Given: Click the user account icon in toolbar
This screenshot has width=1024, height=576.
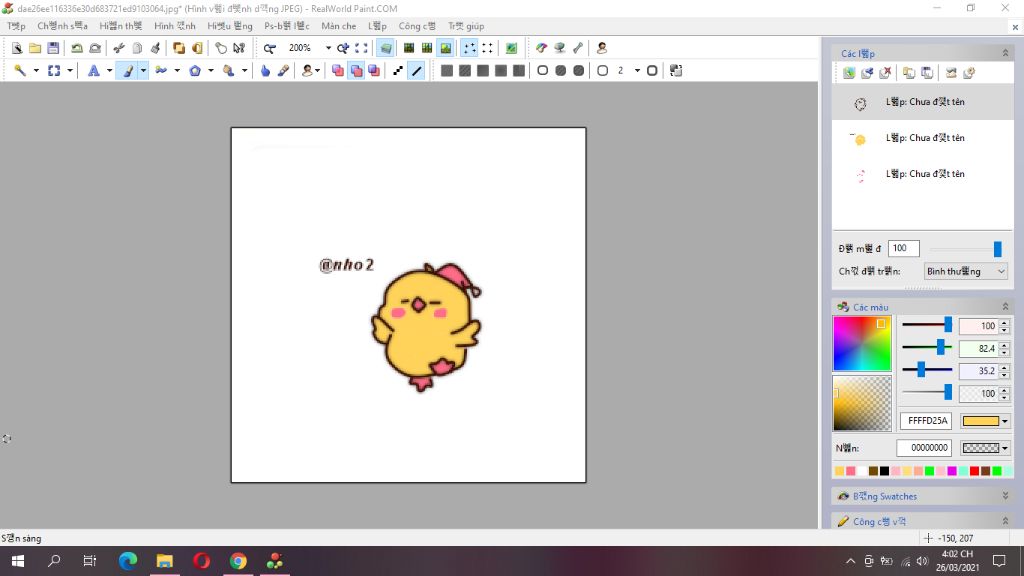Looking at the screenshot, I should click(601, 48).
